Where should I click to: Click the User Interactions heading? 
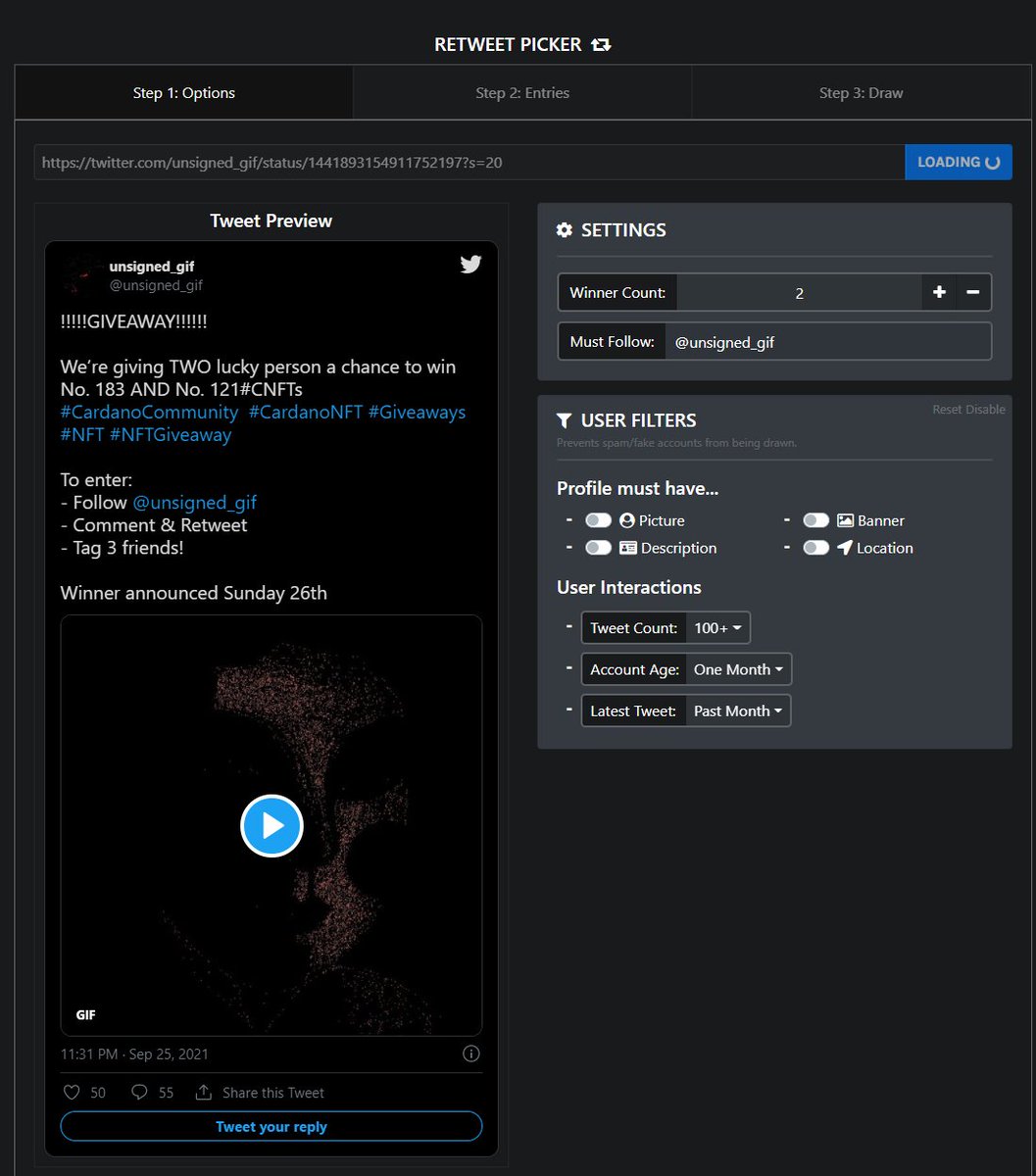pyautogui.click(x=629, y=587)
